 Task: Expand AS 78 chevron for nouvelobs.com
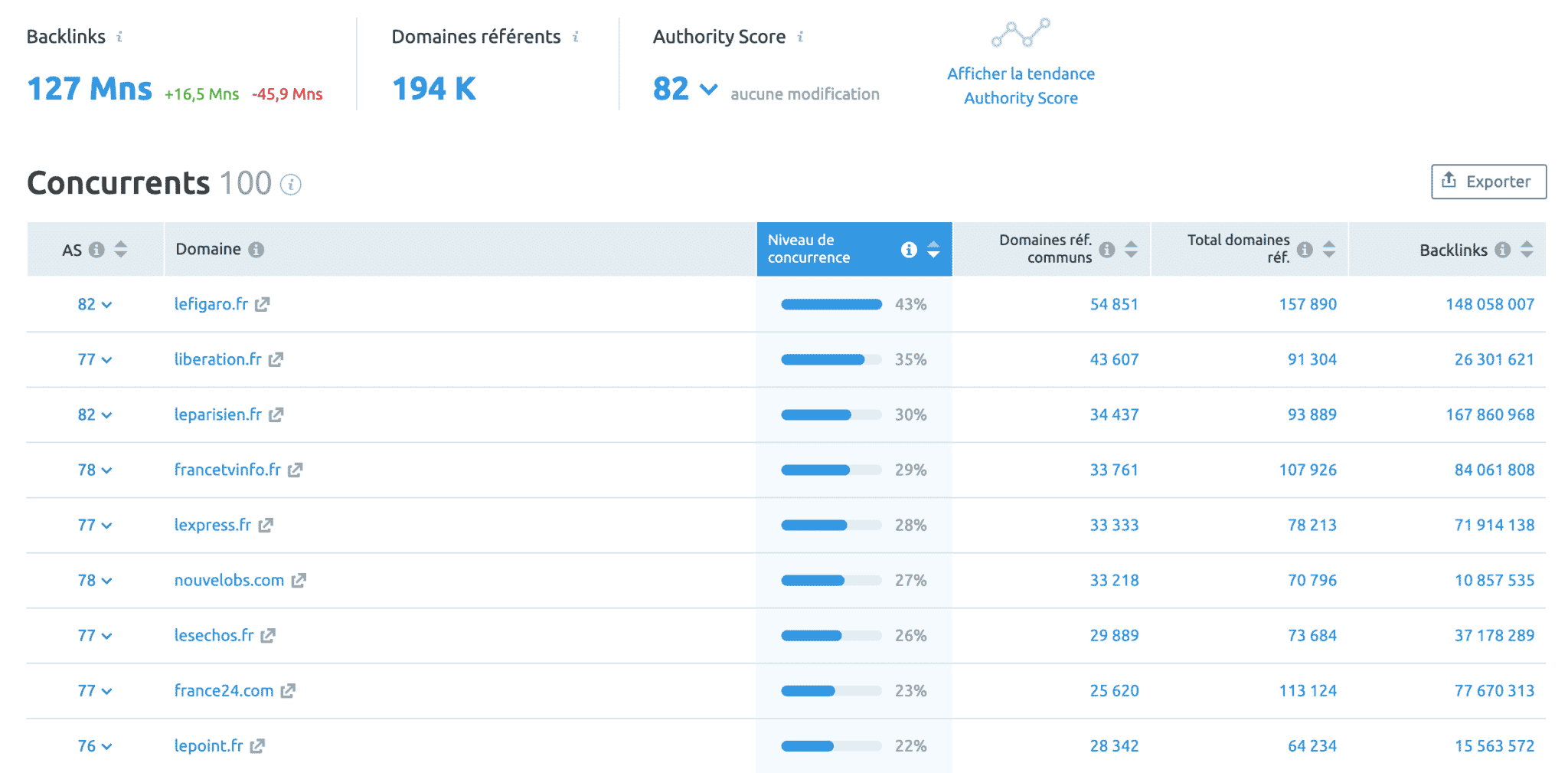click(x=107, y=581)
